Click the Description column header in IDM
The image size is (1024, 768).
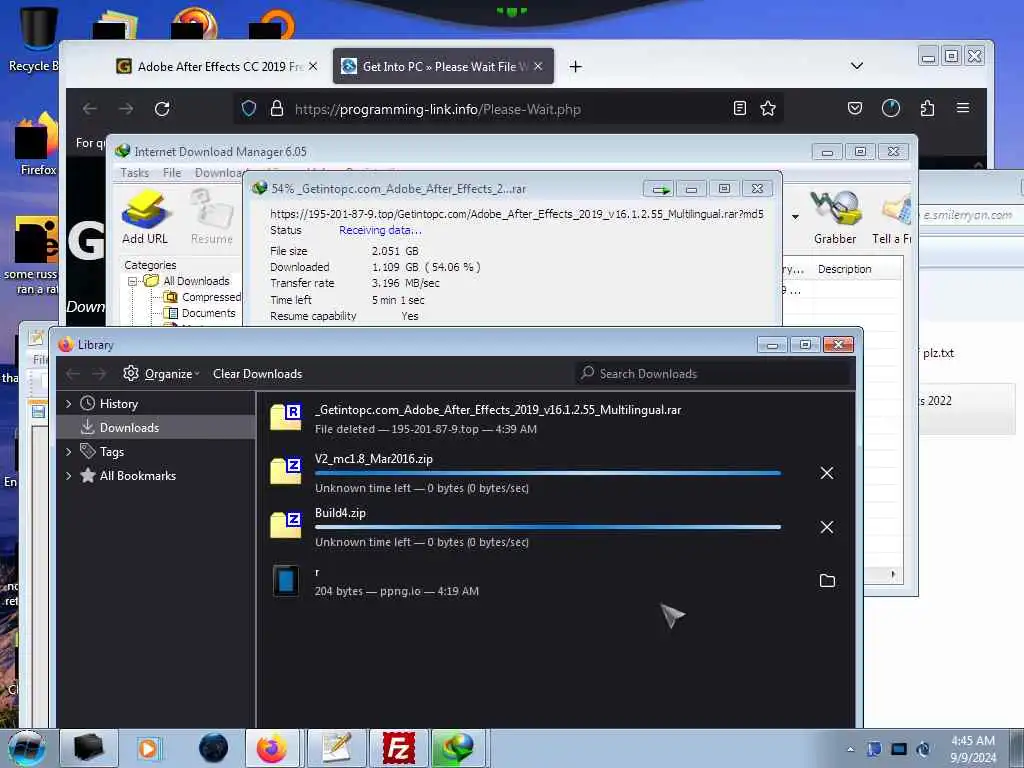pos(844,269)
